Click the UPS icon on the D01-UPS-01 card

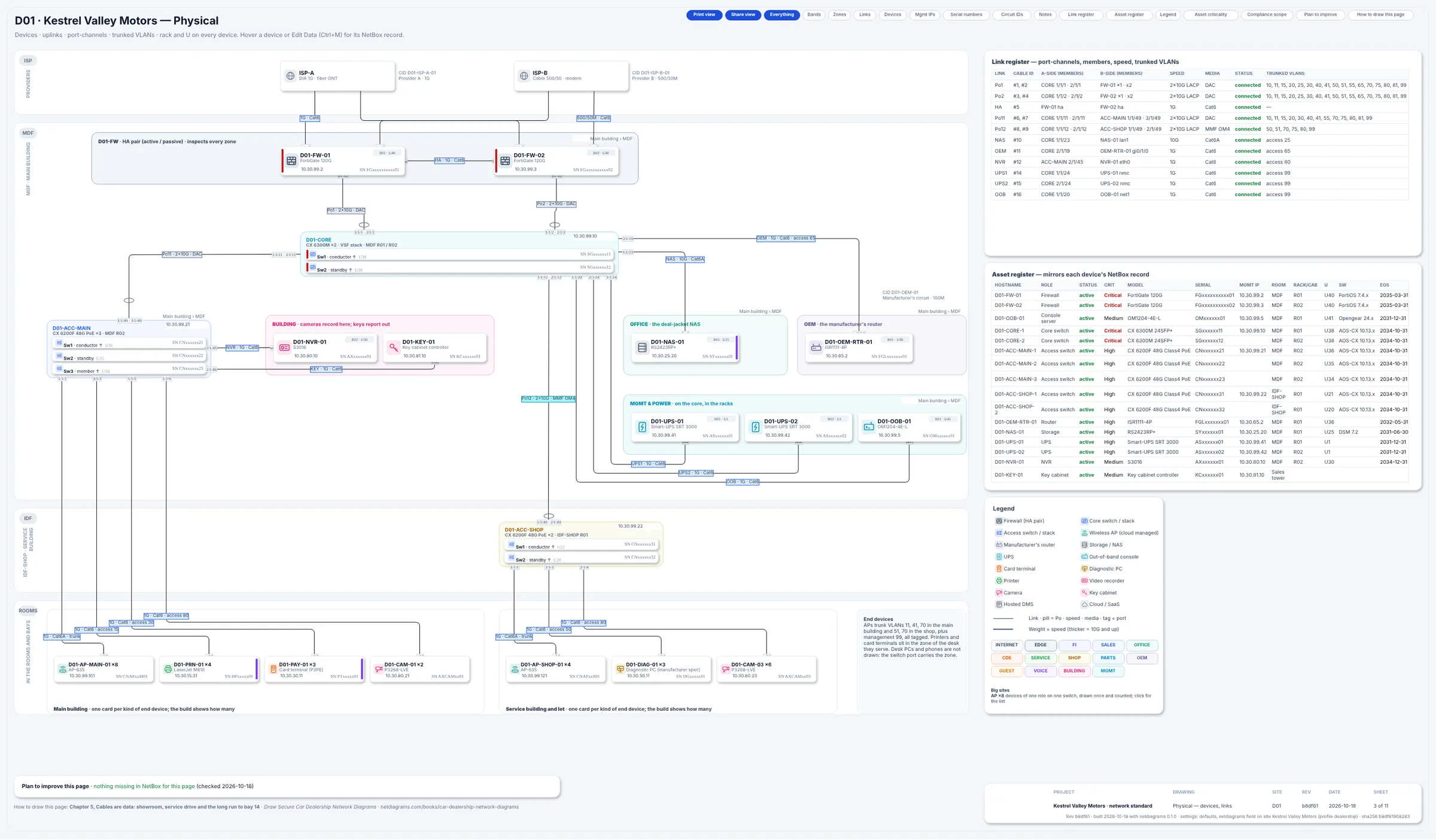642,427
